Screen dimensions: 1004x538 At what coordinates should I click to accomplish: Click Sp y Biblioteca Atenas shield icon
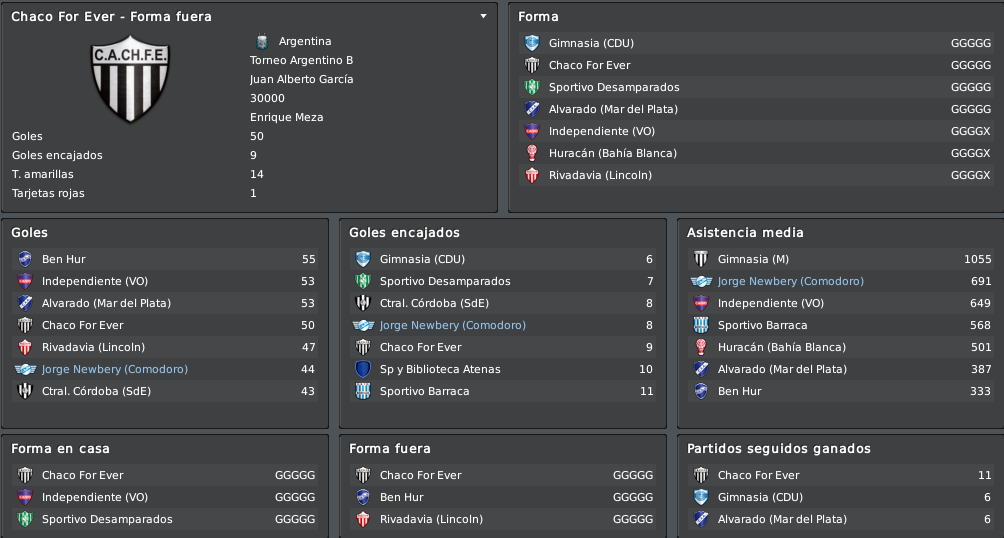pyautogui.click(x=363, y=370)
